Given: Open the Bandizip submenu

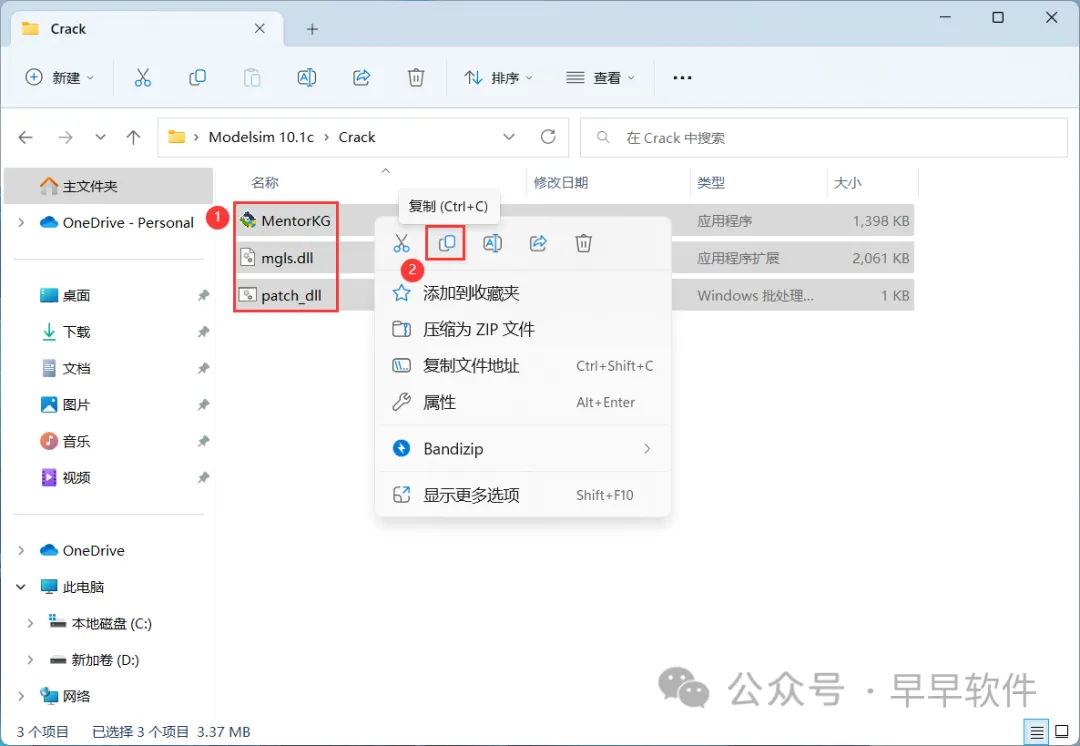Looking at the screenshot, I should pyautogui.click(x=524, y=449).
